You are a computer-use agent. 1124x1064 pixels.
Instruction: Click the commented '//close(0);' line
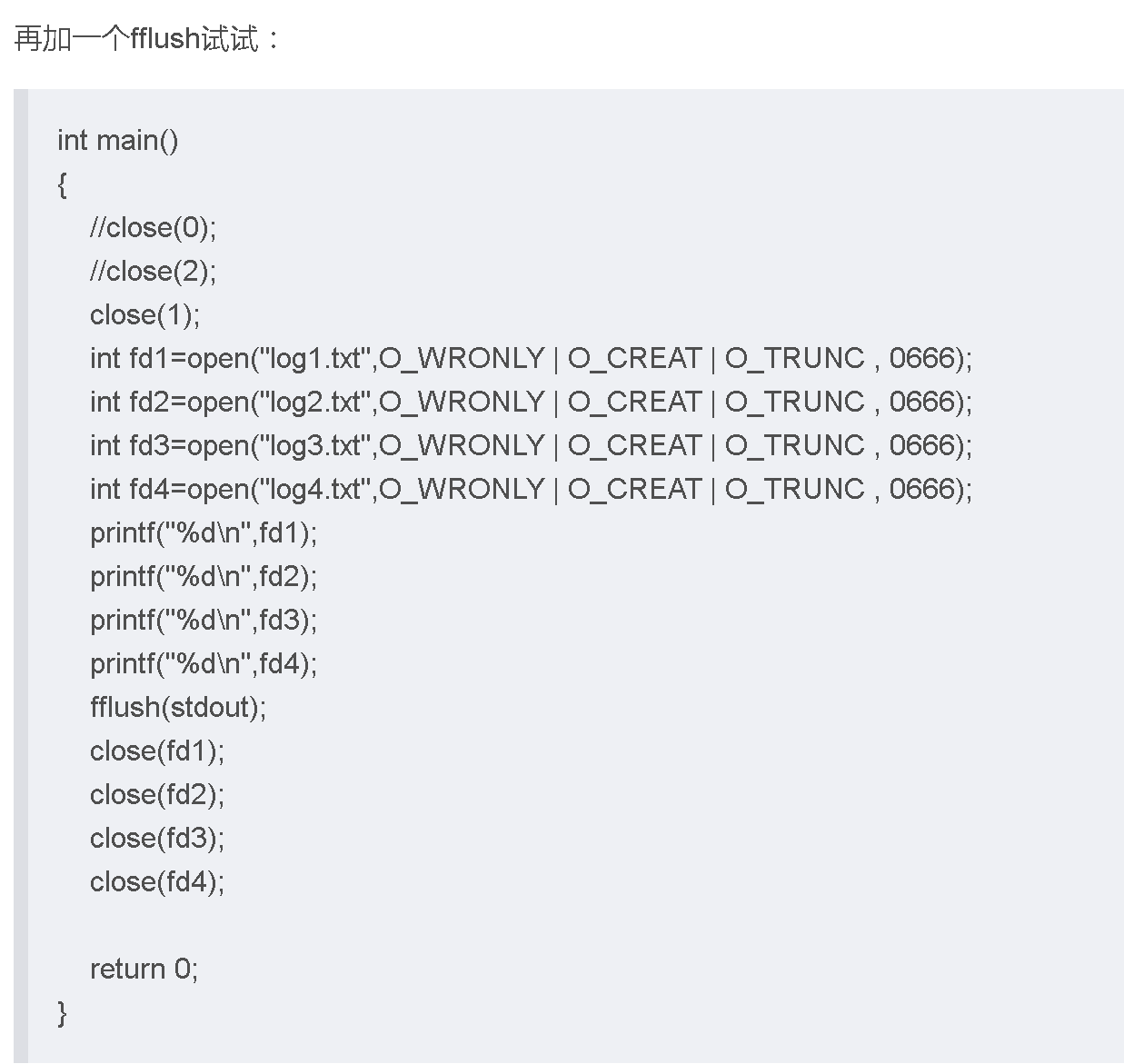pyautogui.click(x=154, y=227)
